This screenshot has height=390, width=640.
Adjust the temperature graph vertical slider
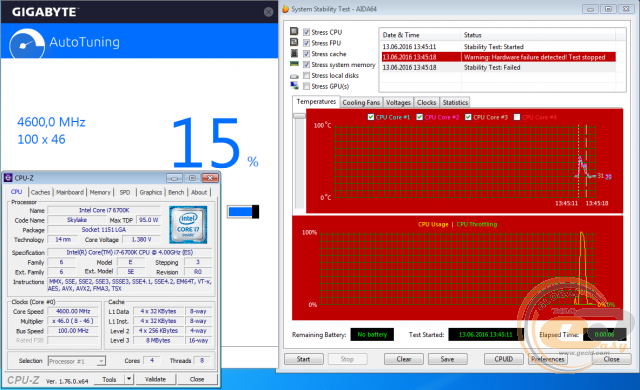click(300, 116)
